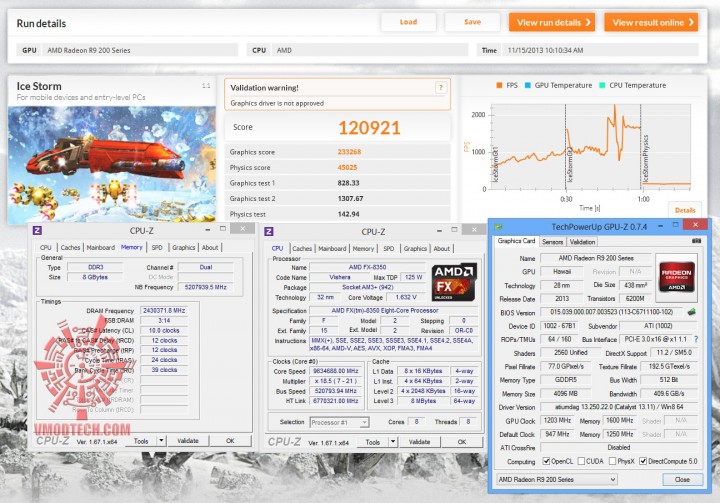The image size is (720, 503).
Task: Click the CAS# Latency 10.0 clocks field
Action: 164,331
